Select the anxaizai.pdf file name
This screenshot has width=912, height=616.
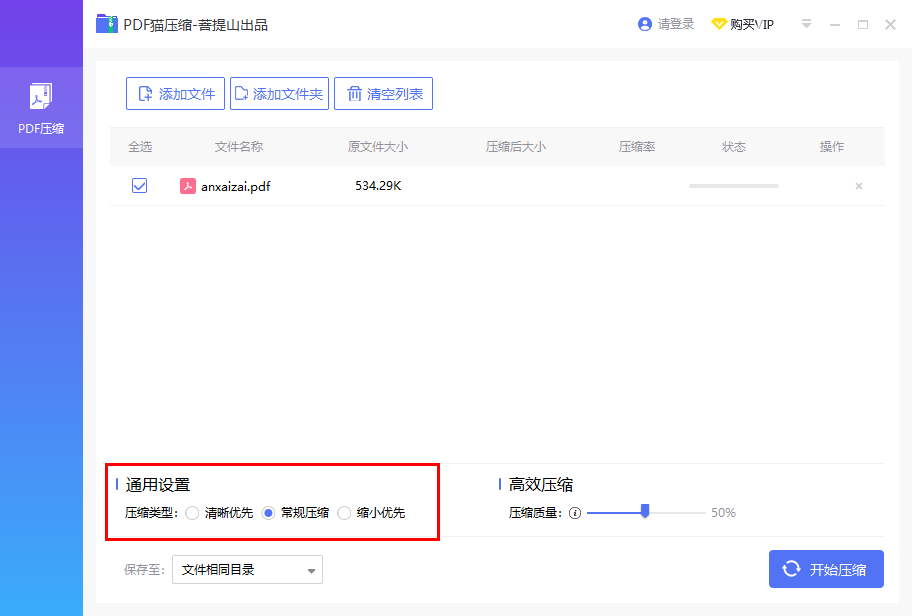tap(236, 186)
